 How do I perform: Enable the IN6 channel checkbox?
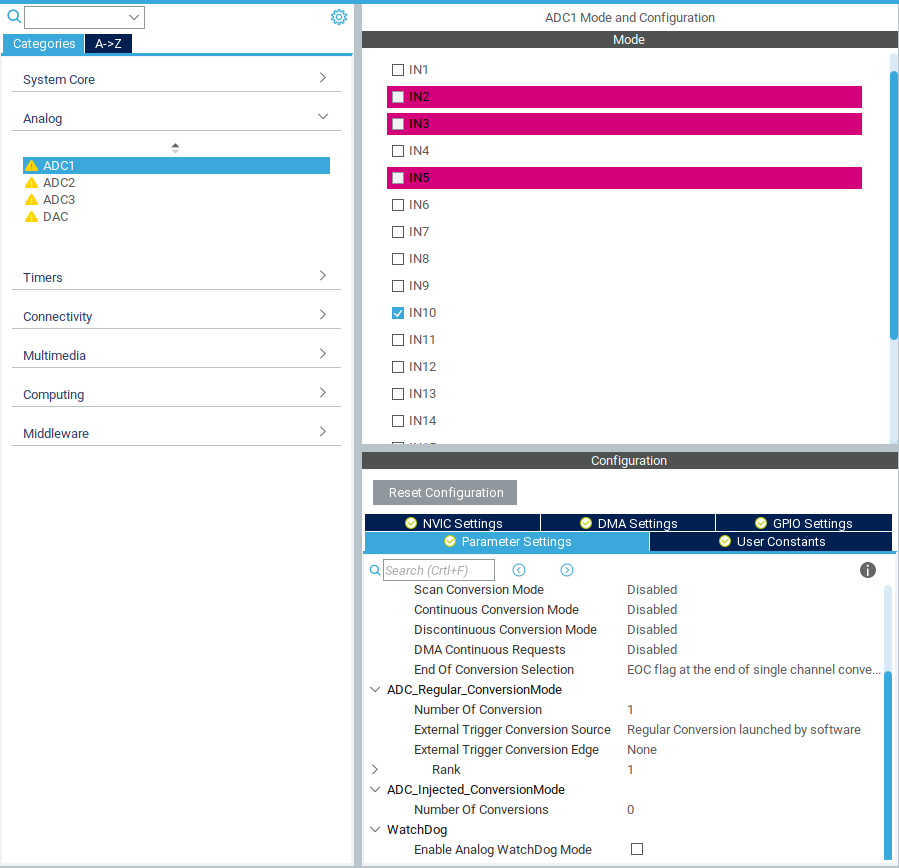pos(398,205)
